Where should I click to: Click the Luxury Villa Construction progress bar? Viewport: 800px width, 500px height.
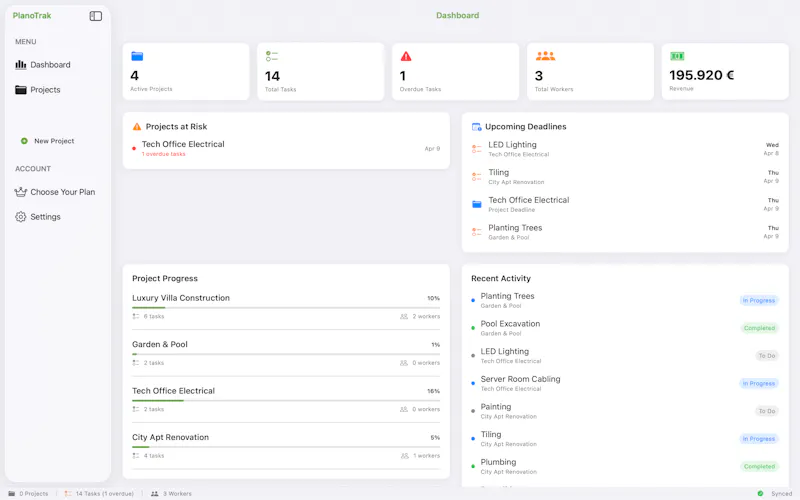point(286,308)
